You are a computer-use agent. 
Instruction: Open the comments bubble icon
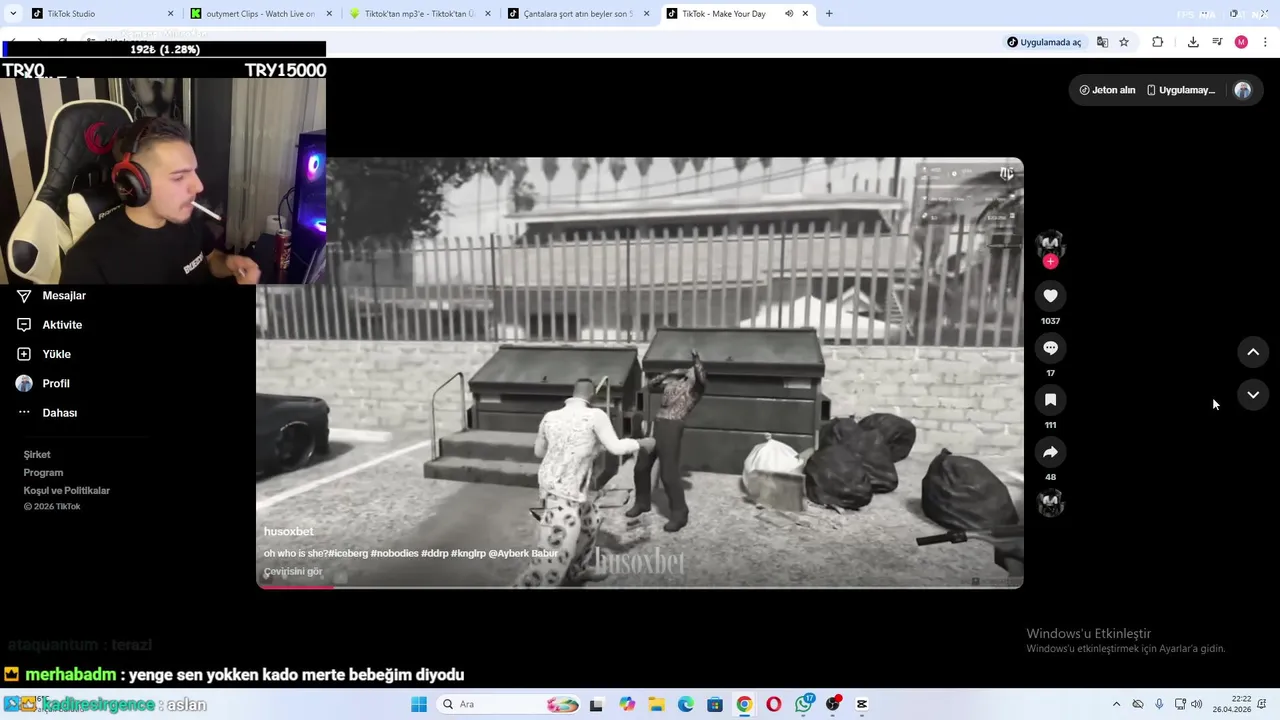1050,348
